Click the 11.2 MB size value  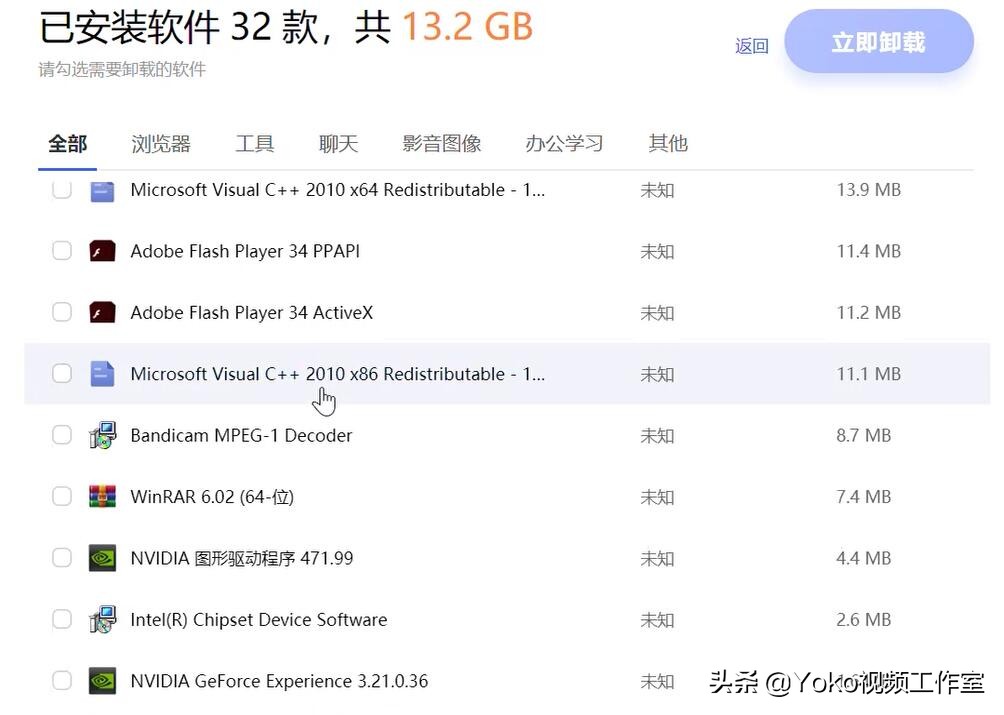click(x=868, y=312)
